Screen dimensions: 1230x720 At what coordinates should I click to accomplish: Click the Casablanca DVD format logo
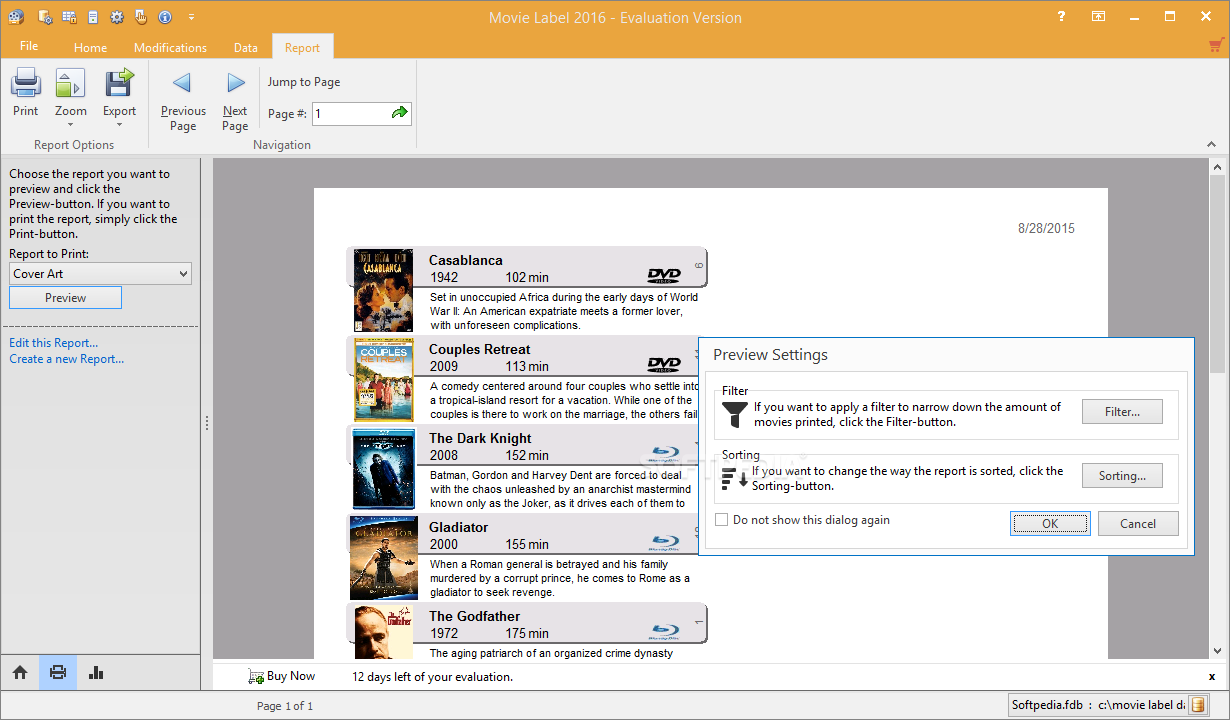(664, 276)
